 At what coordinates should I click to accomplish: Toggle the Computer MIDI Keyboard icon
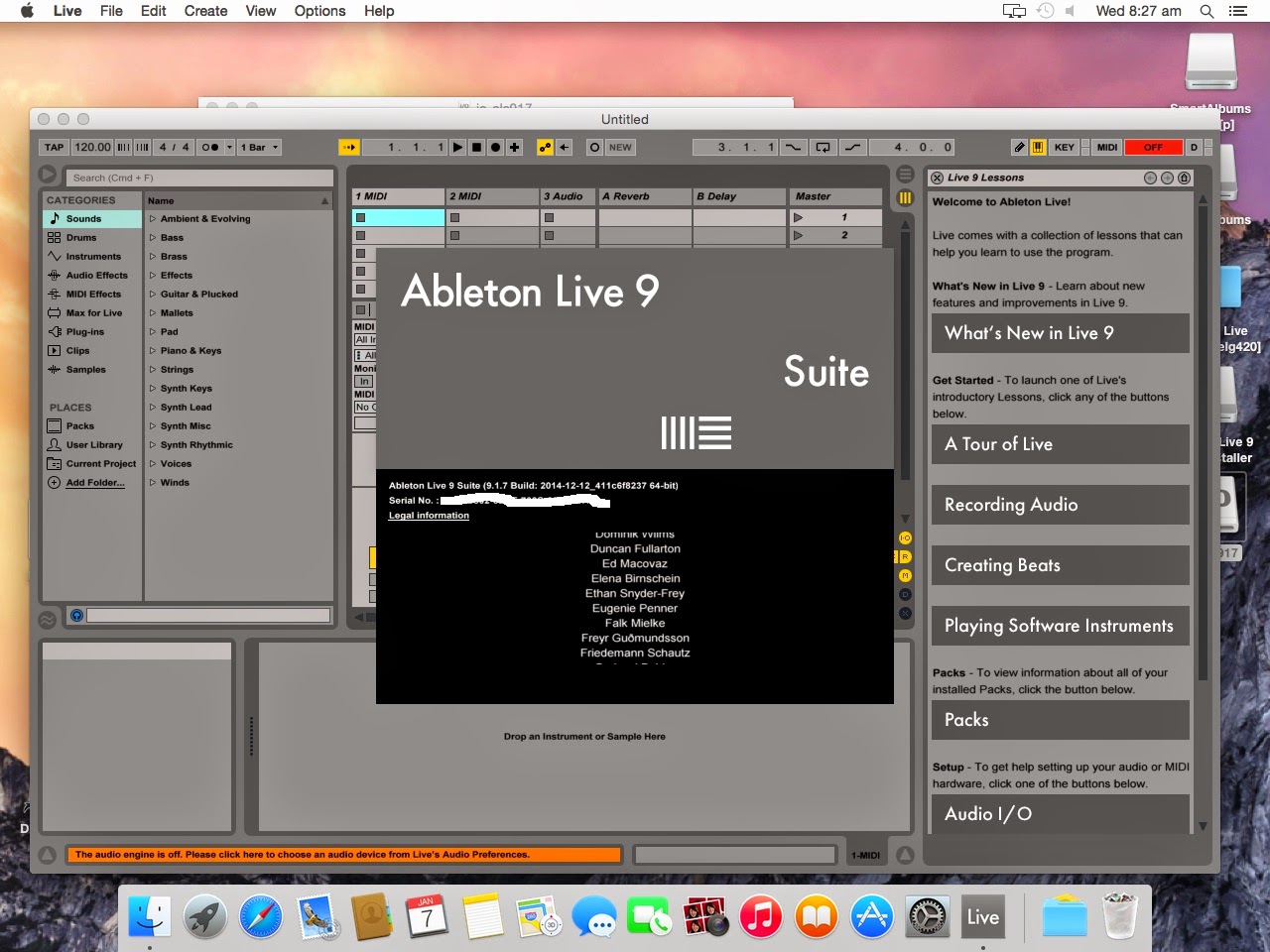1037,147
